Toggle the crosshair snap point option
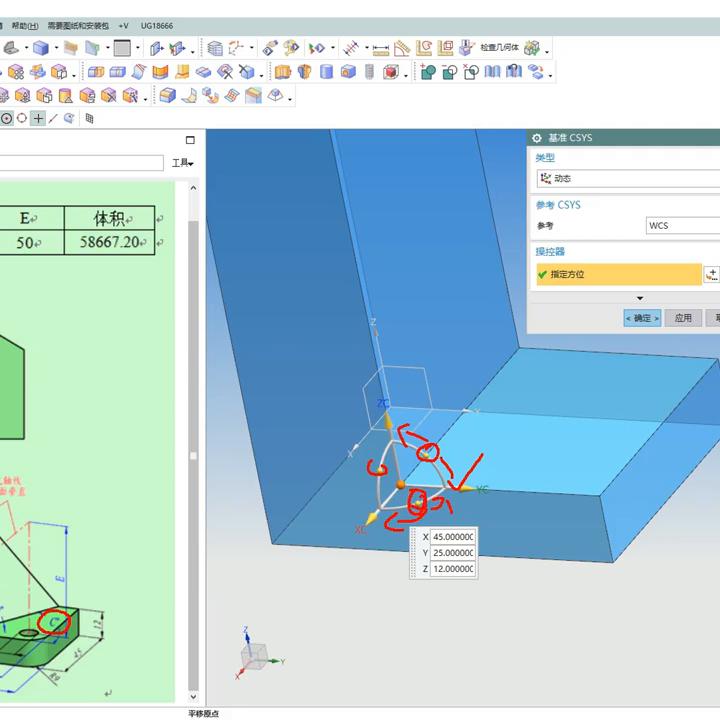The image size is (720, 720). coord(38,118)
